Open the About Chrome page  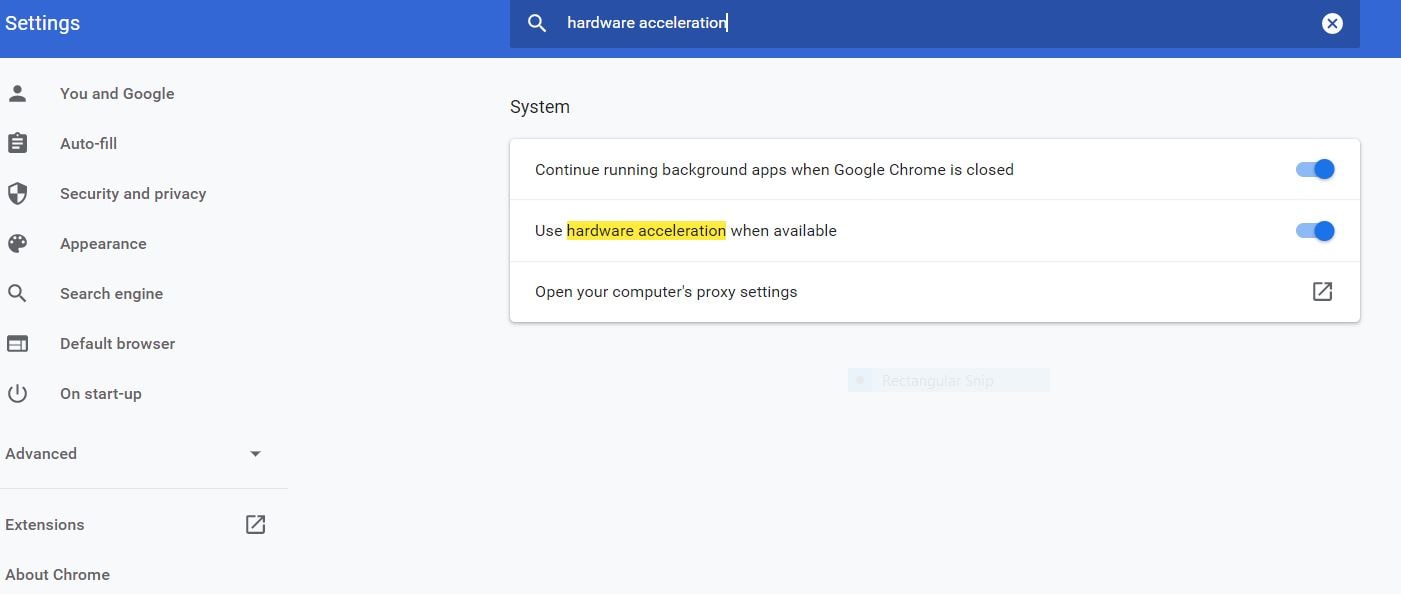pyautogui.click(x=57, y=575)
